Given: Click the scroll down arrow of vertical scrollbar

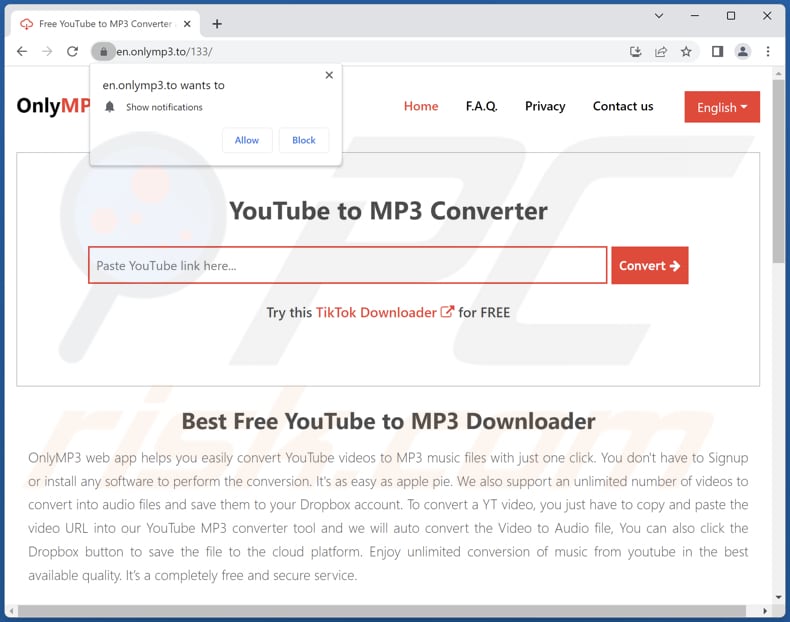Looking at the screenshot, I should pyautogui.click(x=778, y=597).
